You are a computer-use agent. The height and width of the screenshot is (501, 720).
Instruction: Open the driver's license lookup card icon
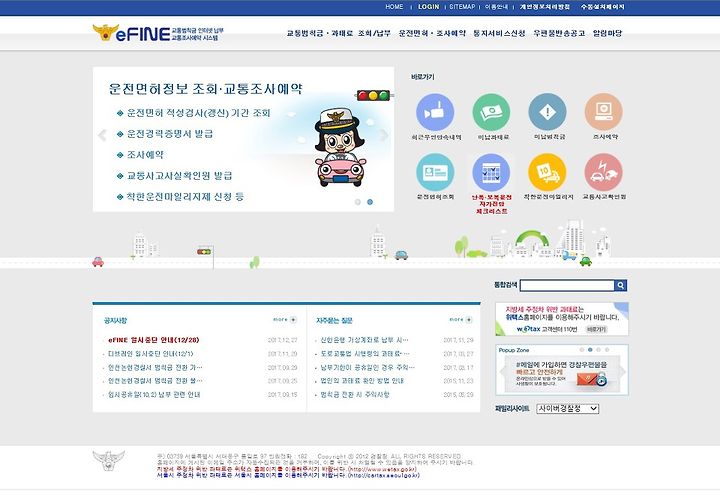pyautogui.click(x=435, y=172)
